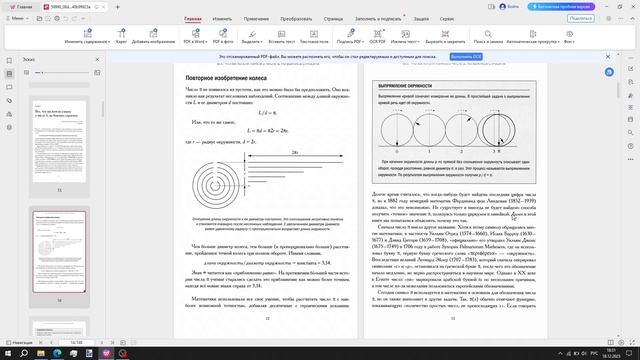
Task: Open a new tab with plus button
Action: tap(118, 7)
